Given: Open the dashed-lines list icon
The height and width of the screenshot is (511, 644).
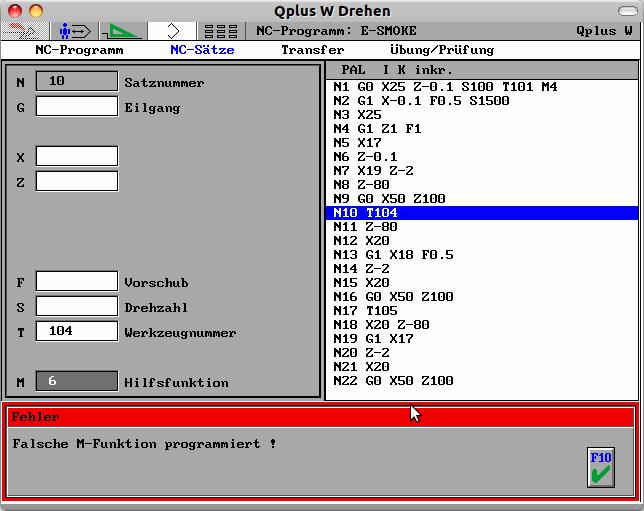Looking at the screenshot, I should pos(221,31).
